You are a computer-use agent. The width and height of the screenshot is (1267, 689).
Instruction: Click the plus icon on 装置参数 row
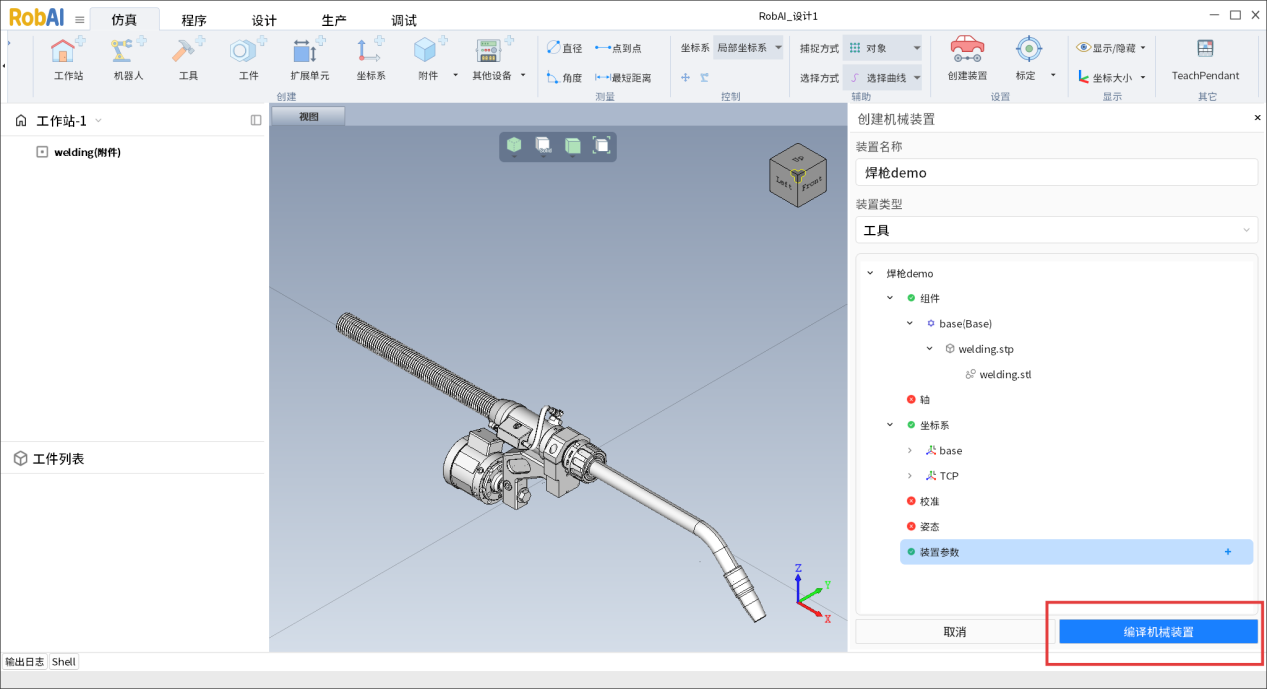point(1228,552)
